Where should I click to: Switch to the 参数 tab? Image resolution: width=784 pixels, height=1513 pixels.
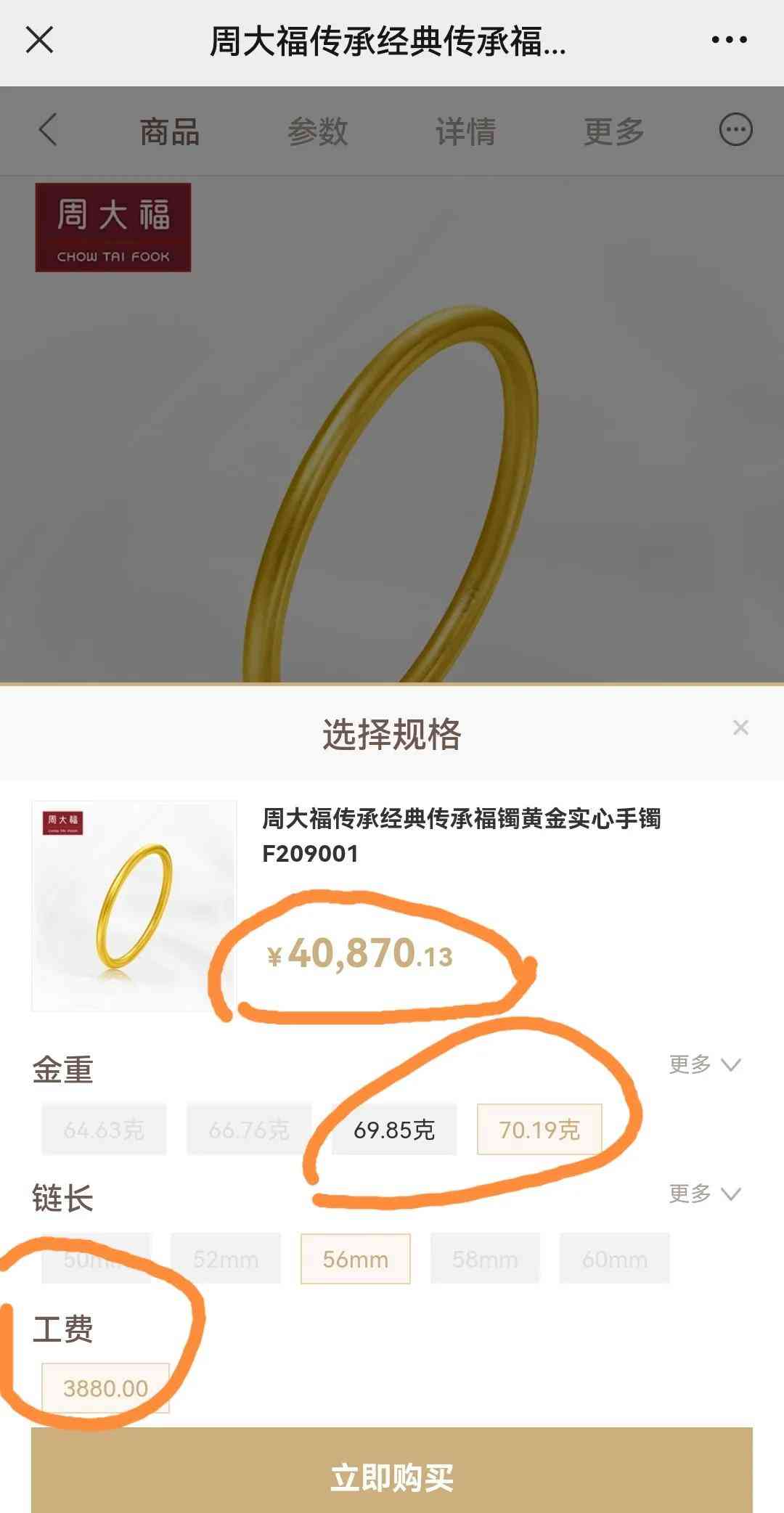tap(318, 131)
